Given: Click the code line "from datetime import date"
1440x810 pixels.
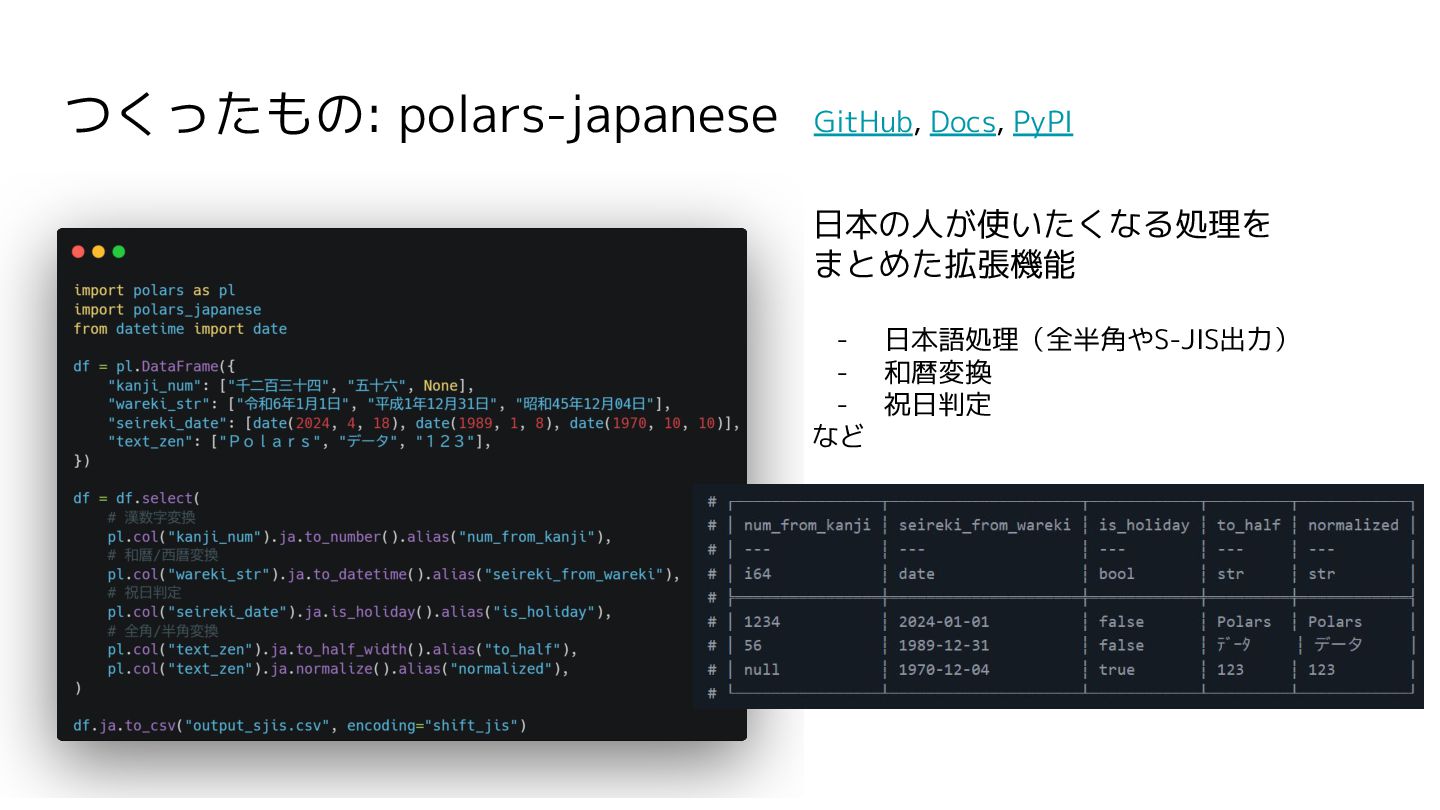Looking at the screenshot, I should (x=180, y=329).
